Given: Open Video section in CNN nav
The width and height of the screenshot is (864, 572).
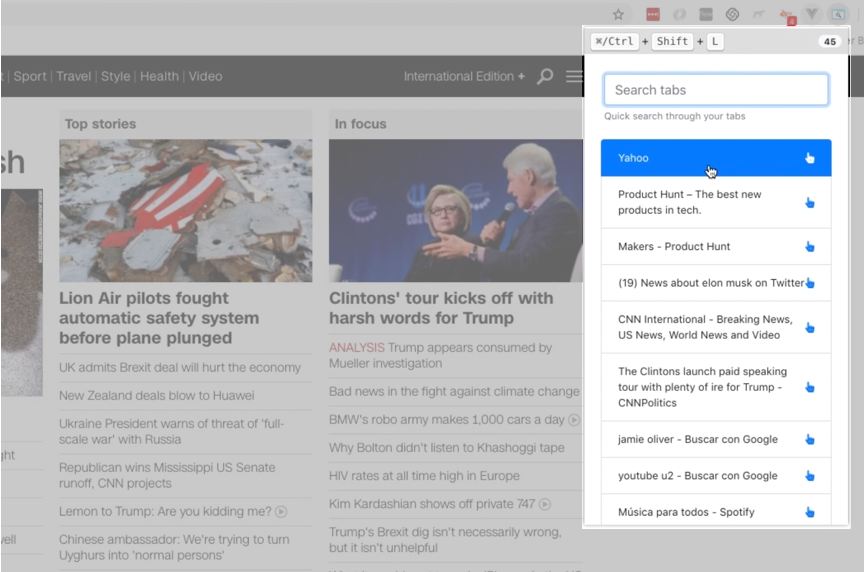Looking at the screenshot, I should [206, 76].
